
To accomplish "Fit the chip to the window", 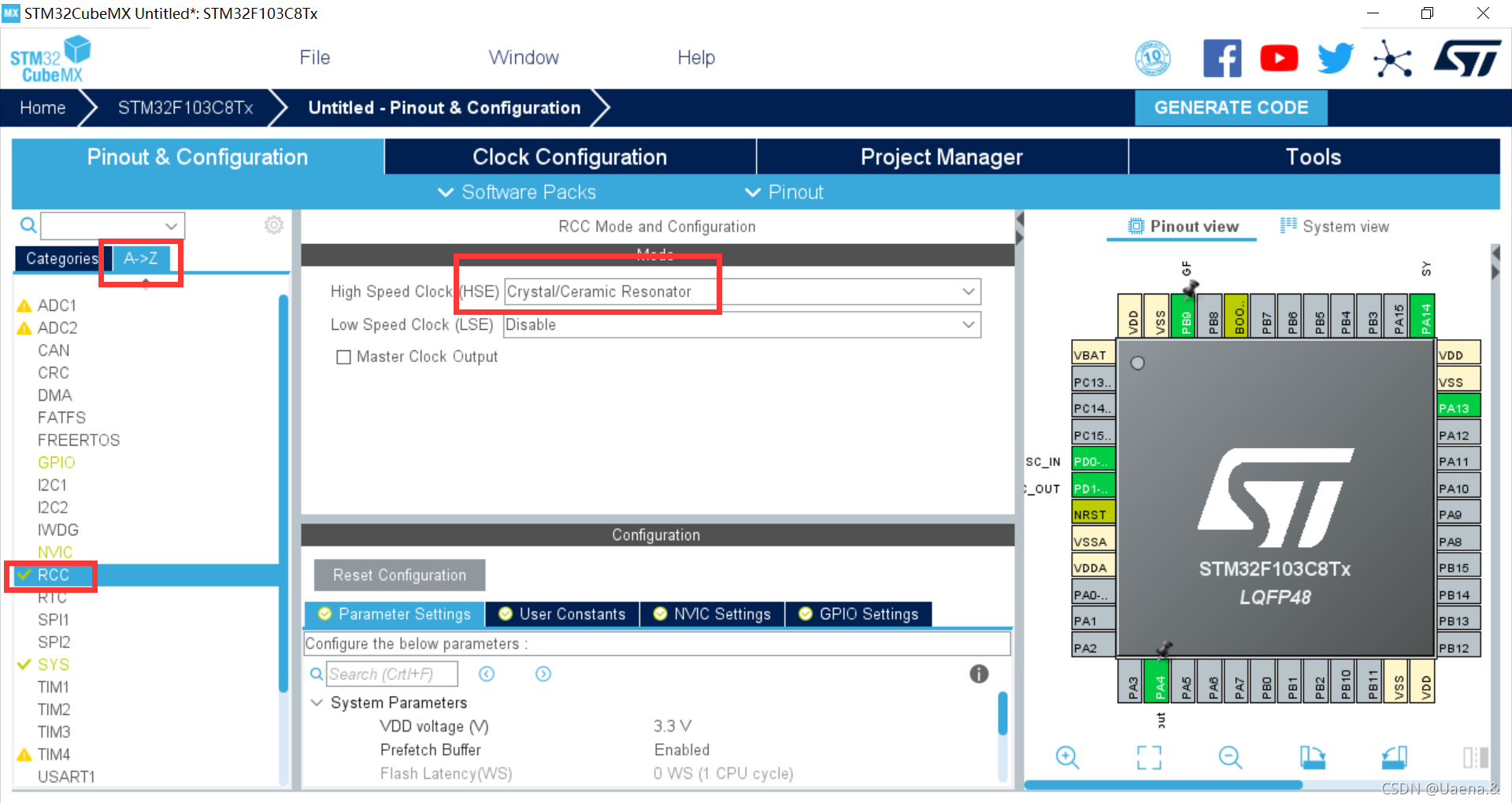I will tap(1149, 757).
